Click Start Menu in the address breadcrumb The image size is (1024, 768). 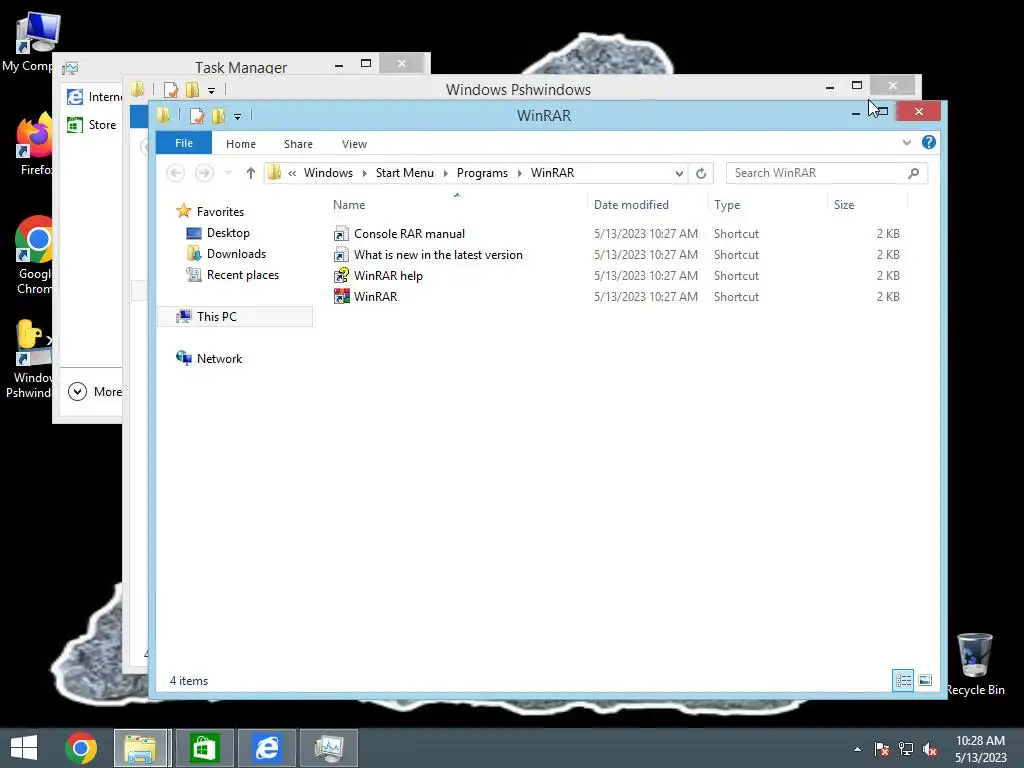tap(404, 172)
